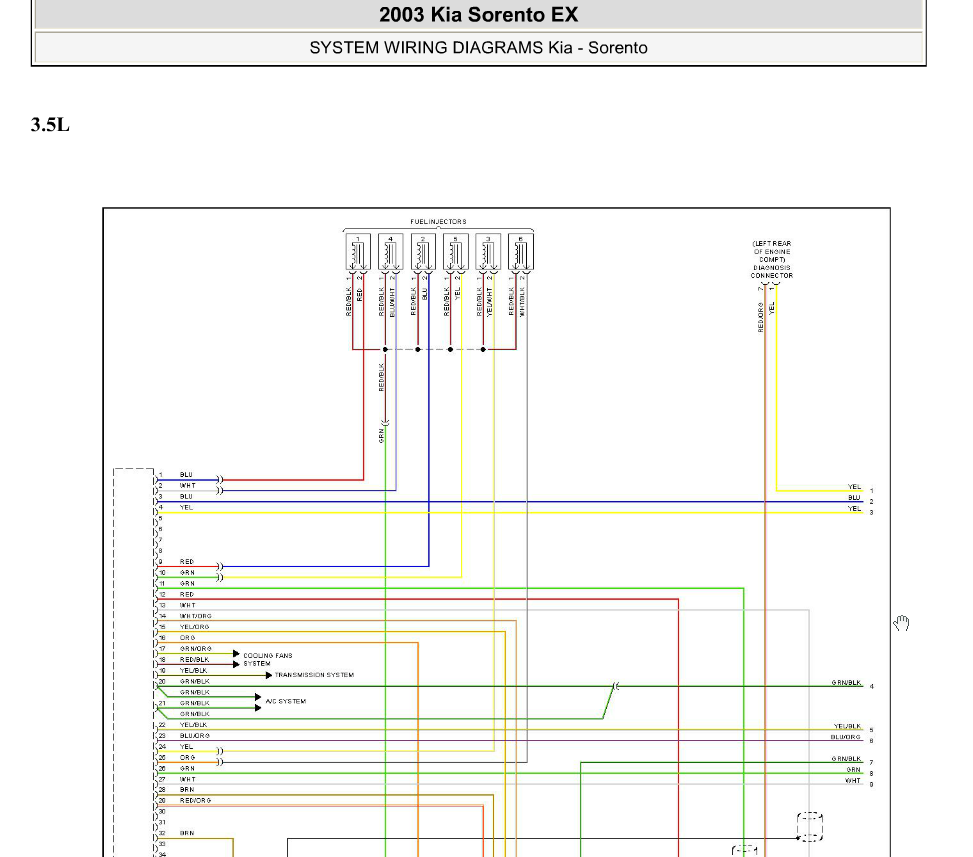Click 'RED' label at left pin 9
973x857 pixels.
click(187, 562)
